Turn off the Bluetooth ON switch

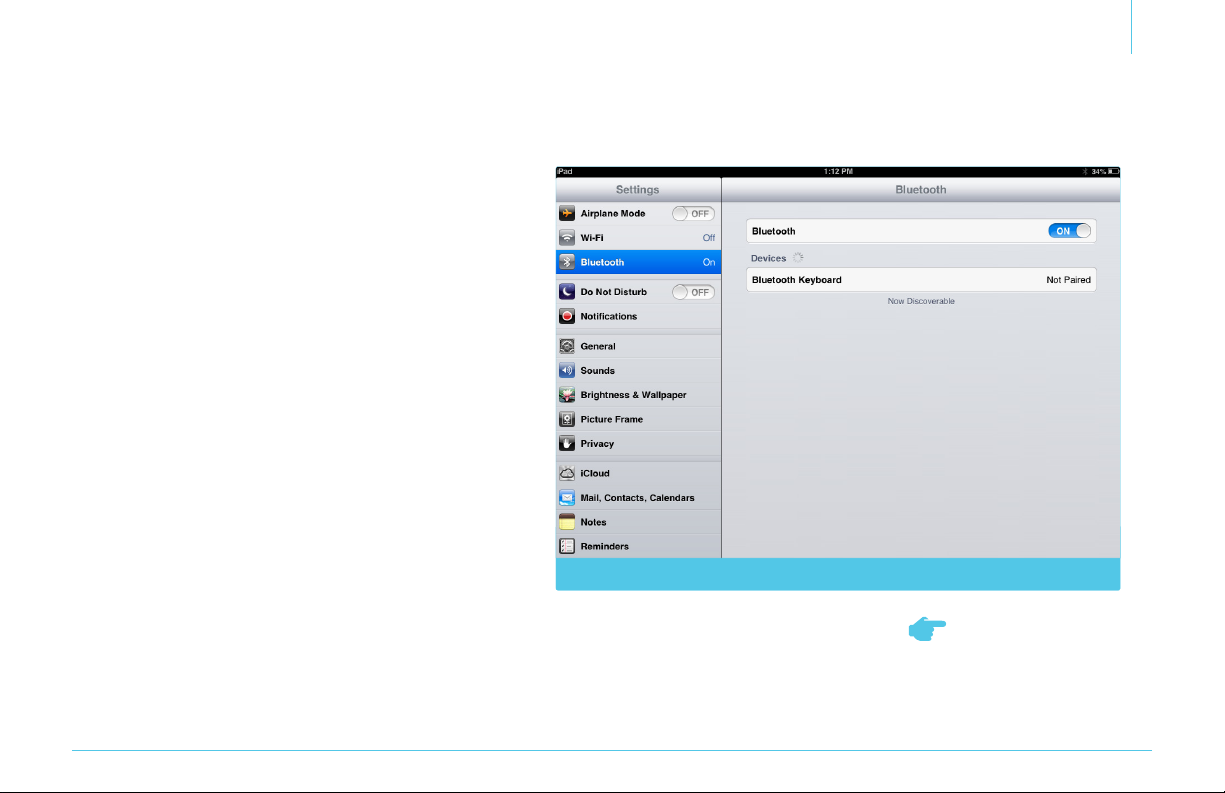point(1070,231)
